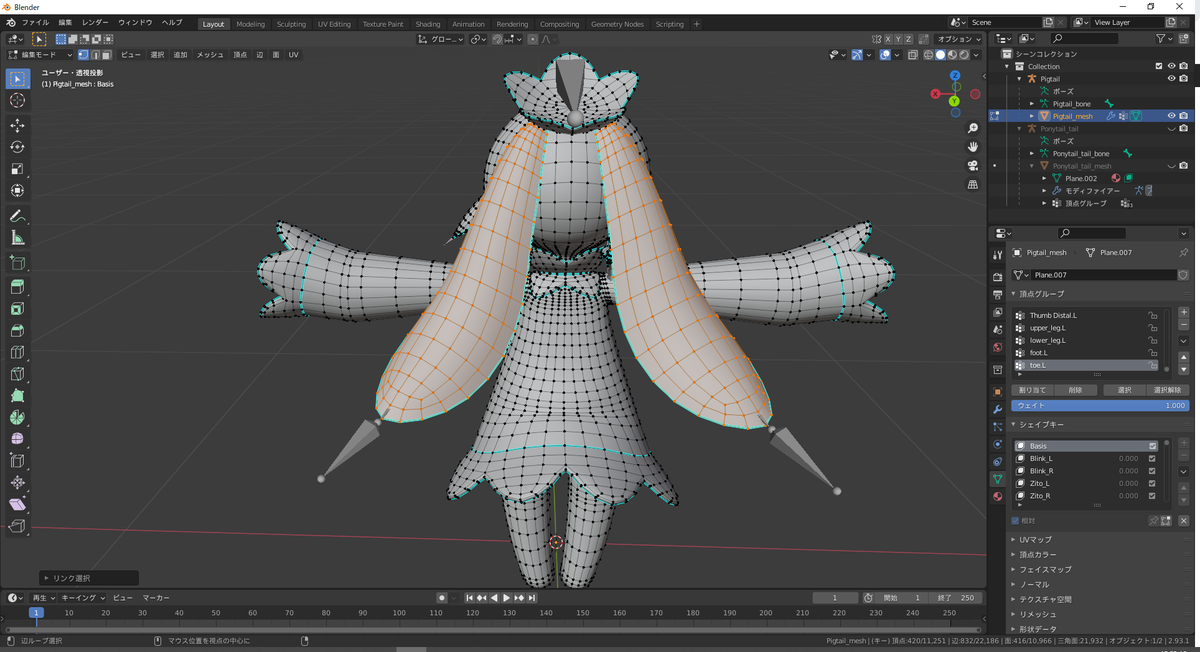
Task: Uncheck the Collection exclude checkbox
Action: pyautogui.click(x=1157, y=66)
